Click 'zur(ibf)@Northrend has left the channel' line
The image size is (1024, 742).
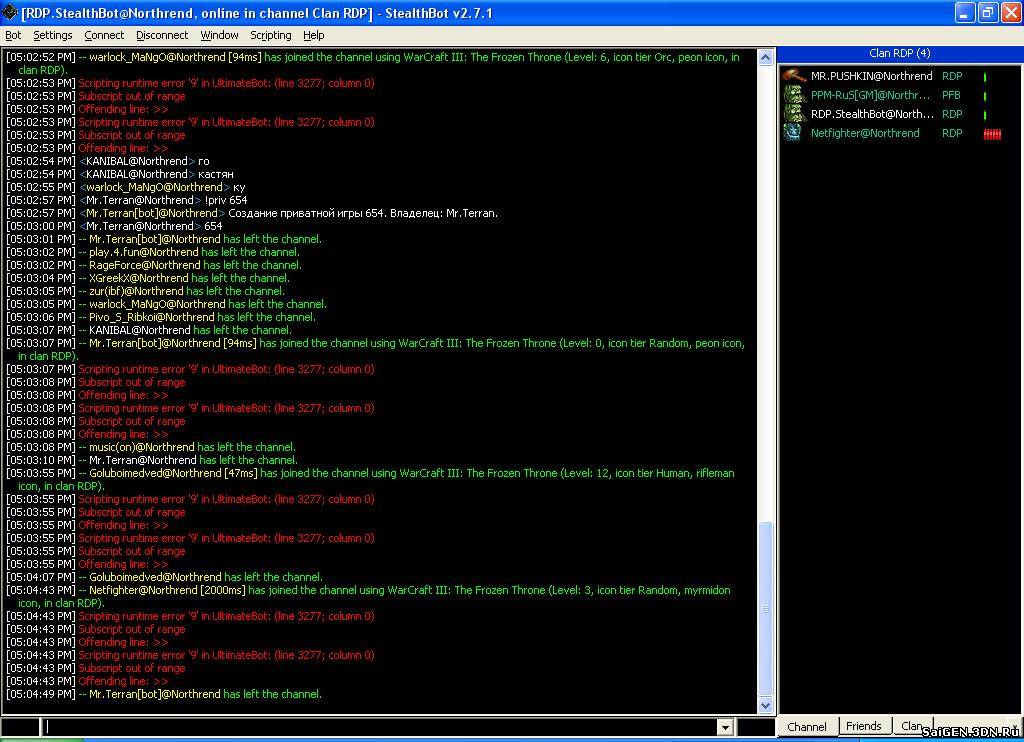pyautogui.click(x=146, y=291)
